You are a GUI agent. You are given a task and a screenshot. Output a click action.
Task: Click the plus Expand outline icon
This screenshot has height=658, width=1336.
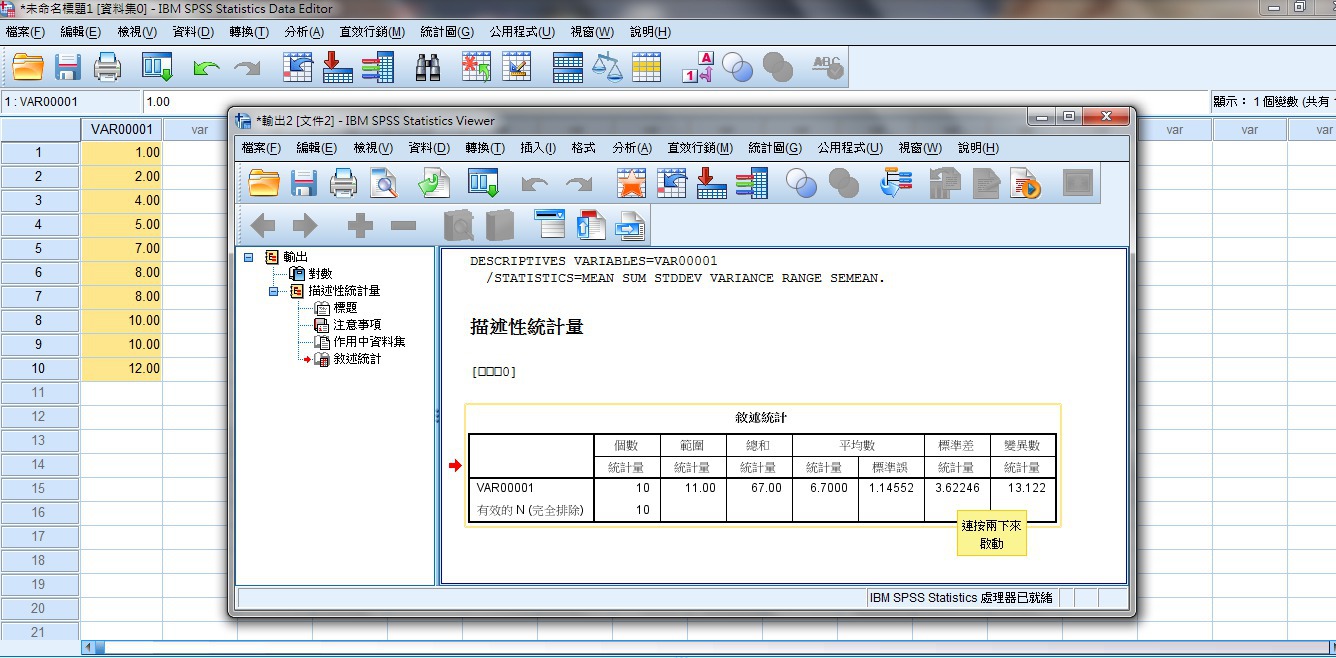[360, 226]
